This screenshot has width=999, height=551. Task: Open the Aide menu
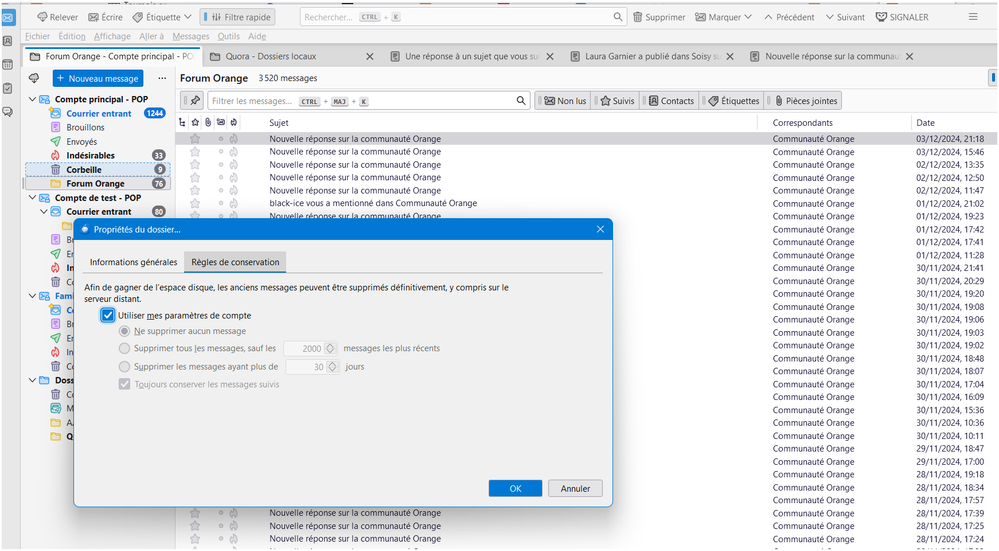pos(257,36)
